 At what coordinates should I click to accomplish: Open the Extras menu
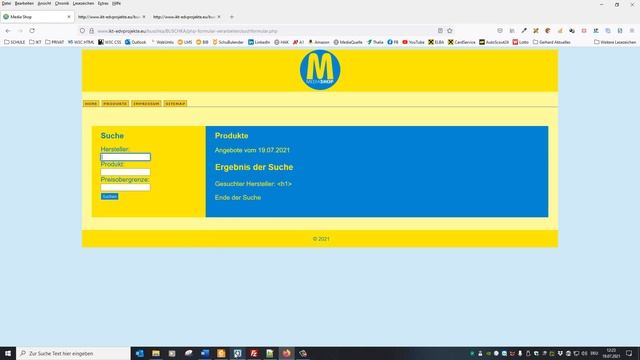tap(103, 3)
